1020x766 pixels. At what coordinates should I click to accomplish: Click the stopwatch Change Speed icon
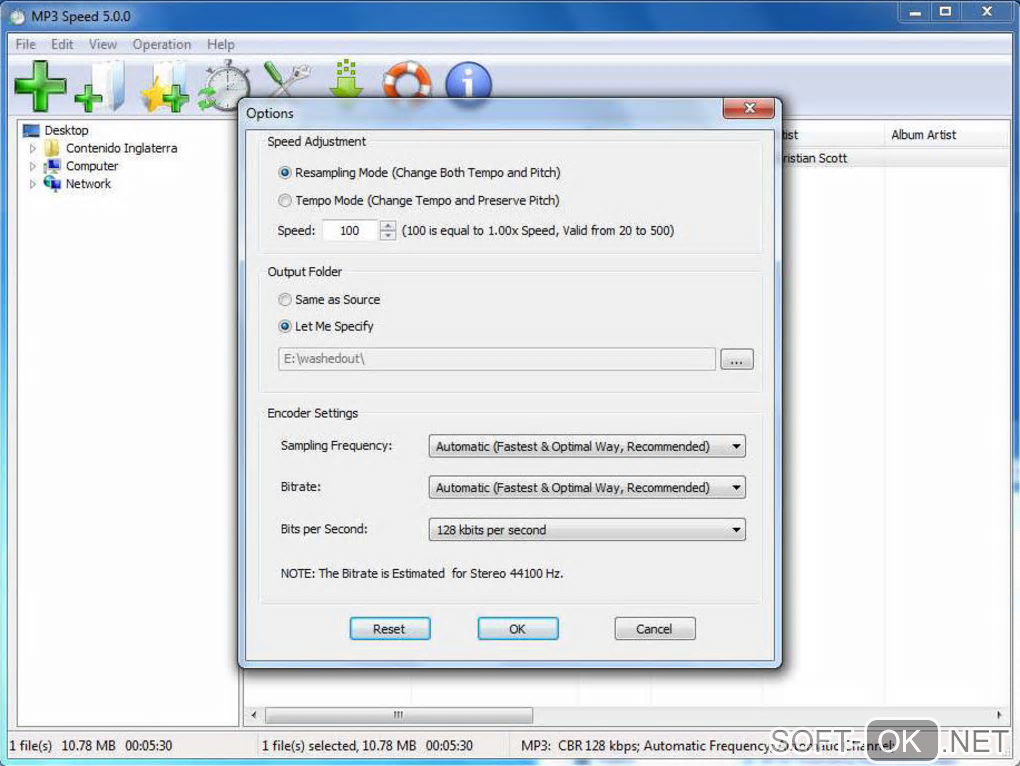click(223, 86)
